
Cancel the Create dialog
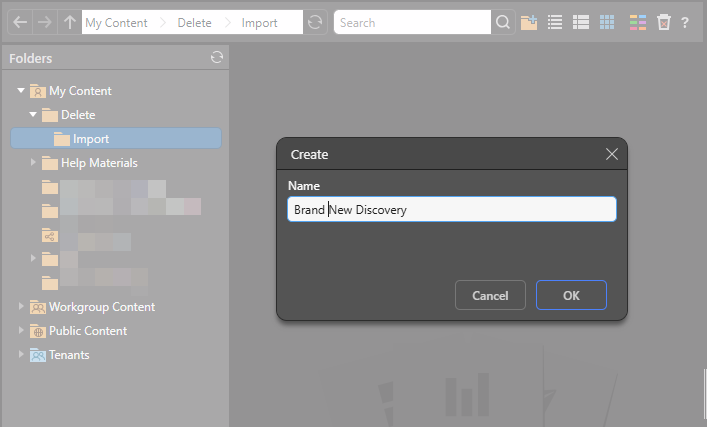coord(490,295)
